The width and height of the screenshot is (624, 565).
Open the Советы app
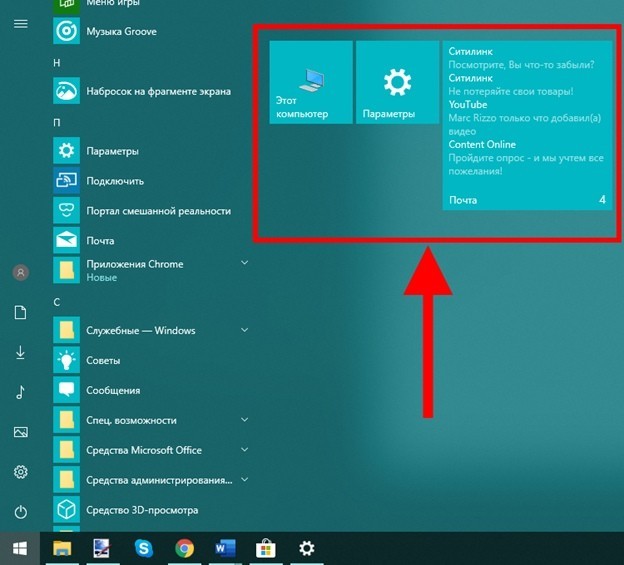[x=150, y=360]
